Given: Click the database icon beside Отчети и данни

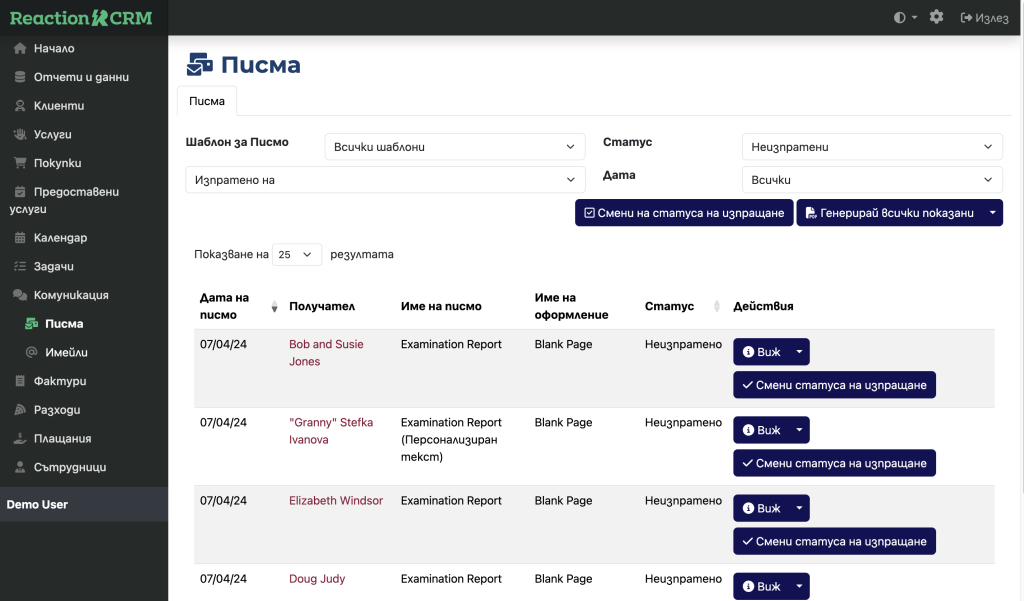Looking at the screenshot, I should tap(20, 77).
